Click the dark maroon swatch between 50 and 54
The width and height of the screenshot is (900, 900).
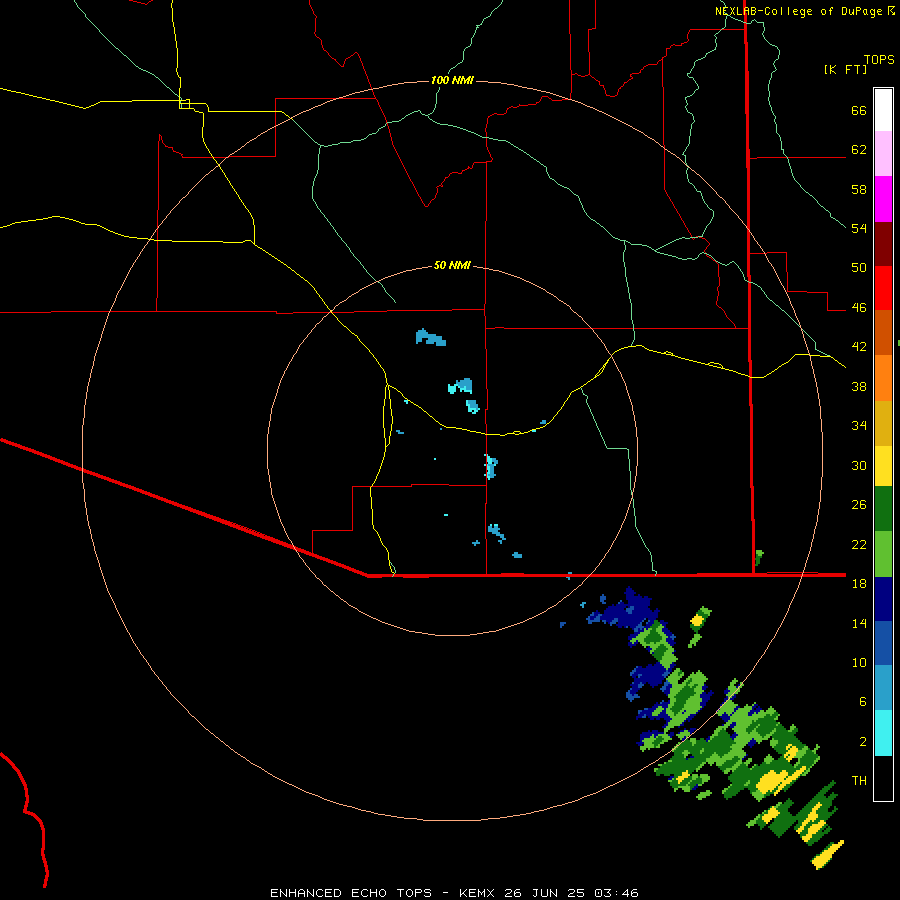pos(883,244)
